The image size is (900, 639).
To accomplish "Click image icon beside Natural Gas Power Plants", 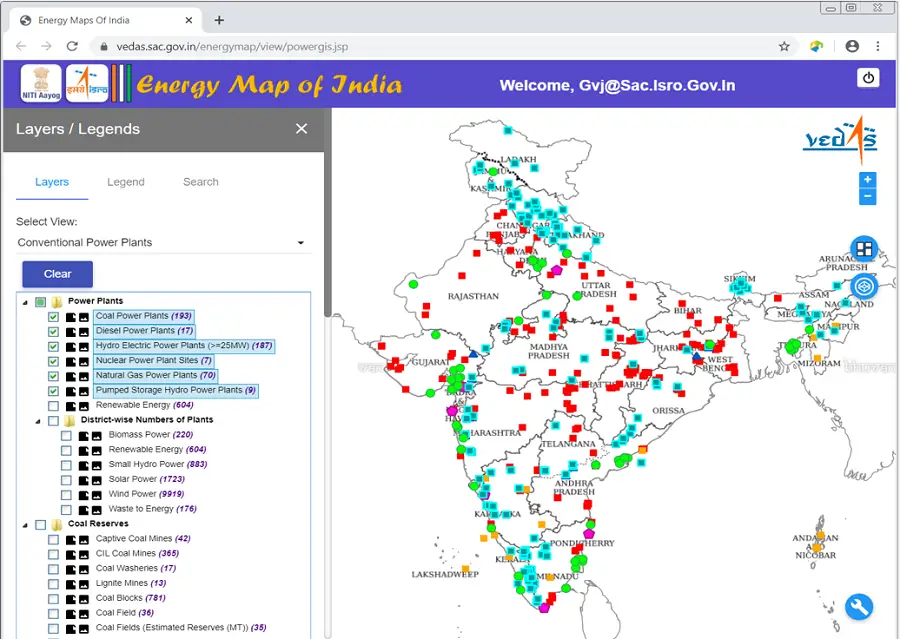I will pyautogui.click(x=84, y=377).
